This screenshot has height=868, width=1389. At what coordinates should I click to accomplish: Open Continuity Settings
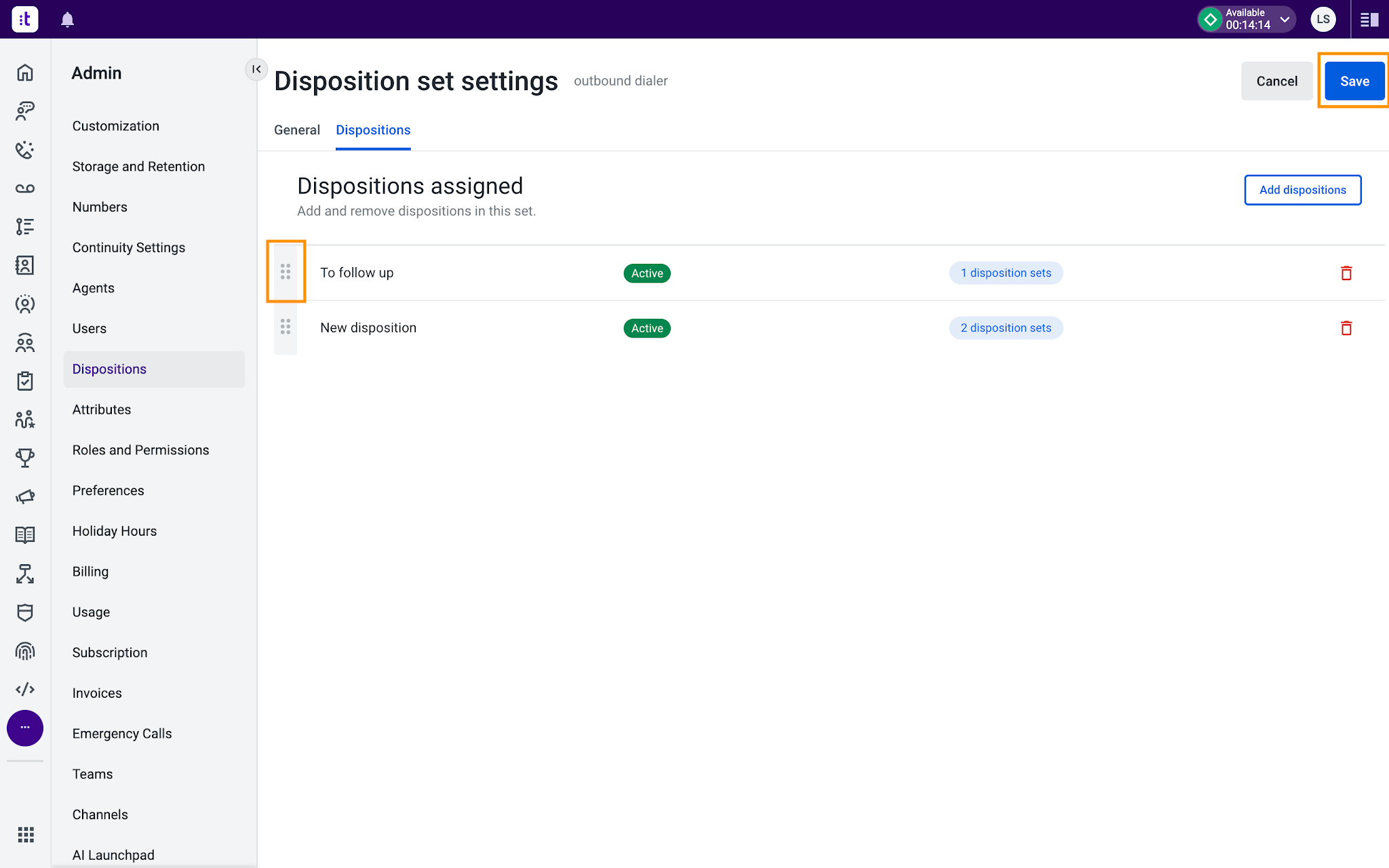point(129,248)
